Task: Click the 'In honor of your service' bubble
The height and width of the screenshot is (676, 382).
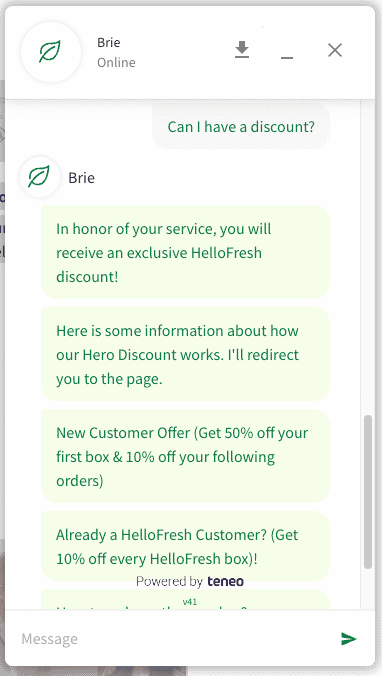Action: tap(185, 252)
